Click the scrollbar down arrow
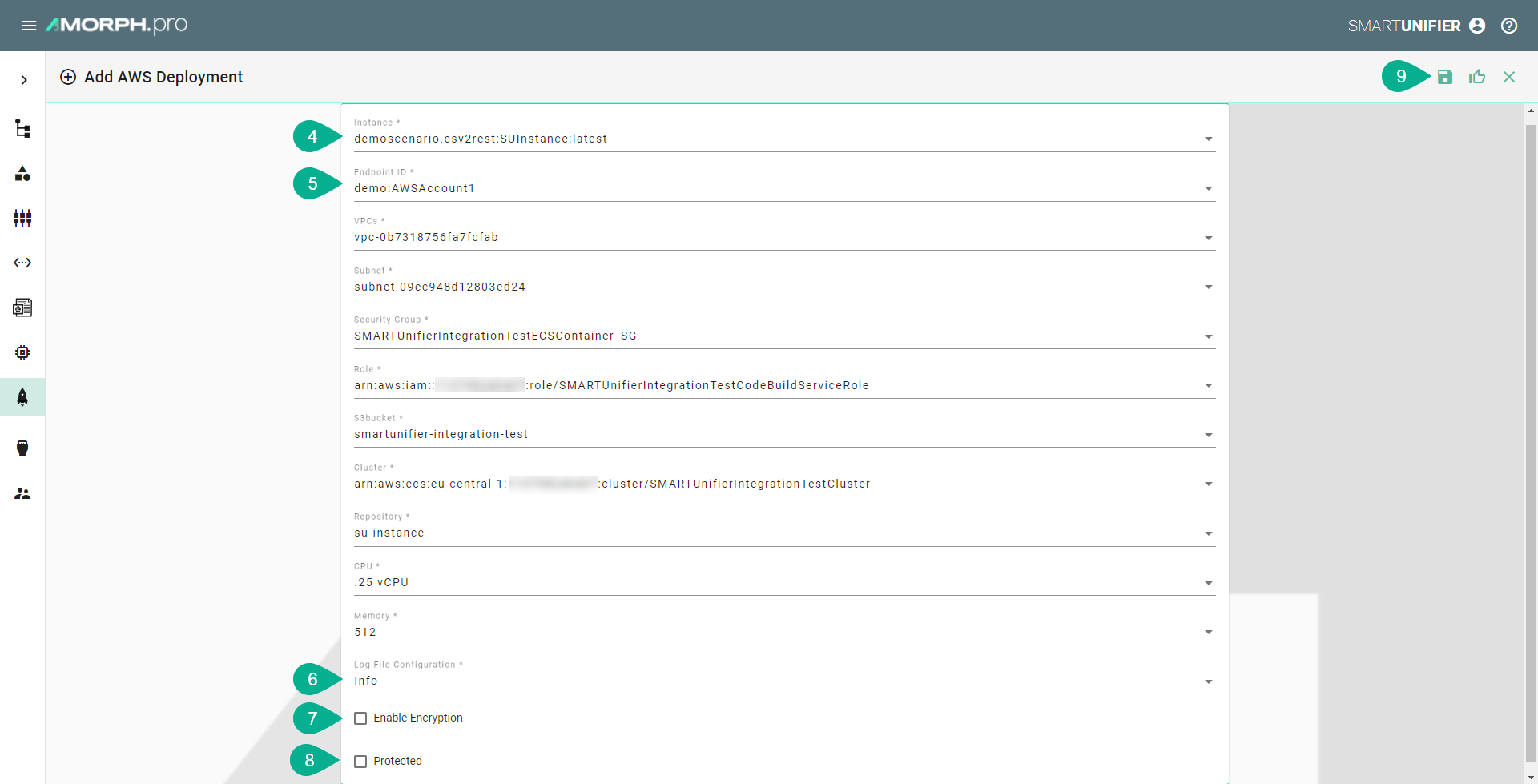Viewport: 1538px width, 784px height. point(1531,777)
